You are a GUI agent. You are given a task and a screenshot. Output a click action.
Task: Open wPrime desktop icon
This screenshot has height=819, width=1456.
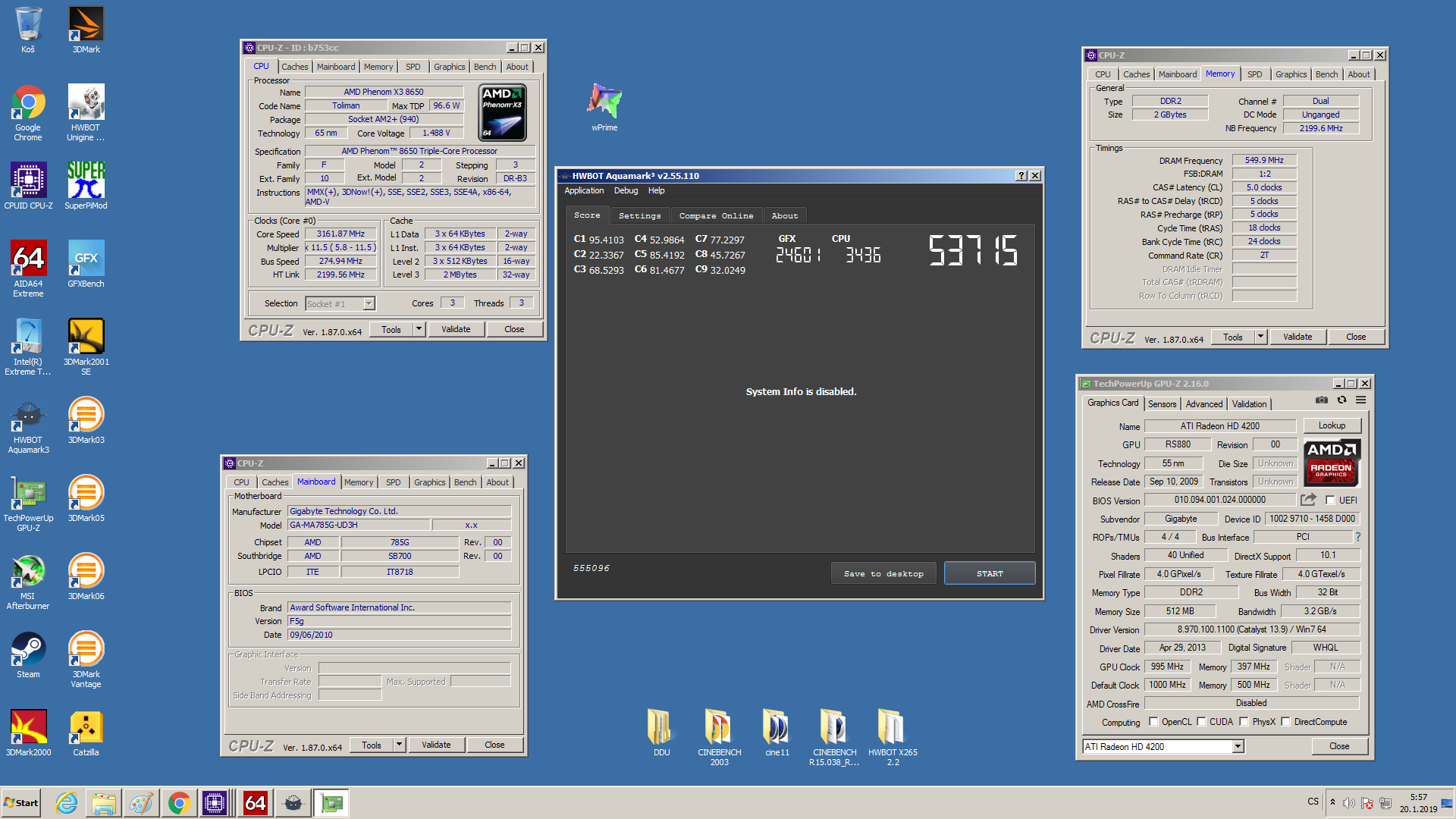(604, 108)
